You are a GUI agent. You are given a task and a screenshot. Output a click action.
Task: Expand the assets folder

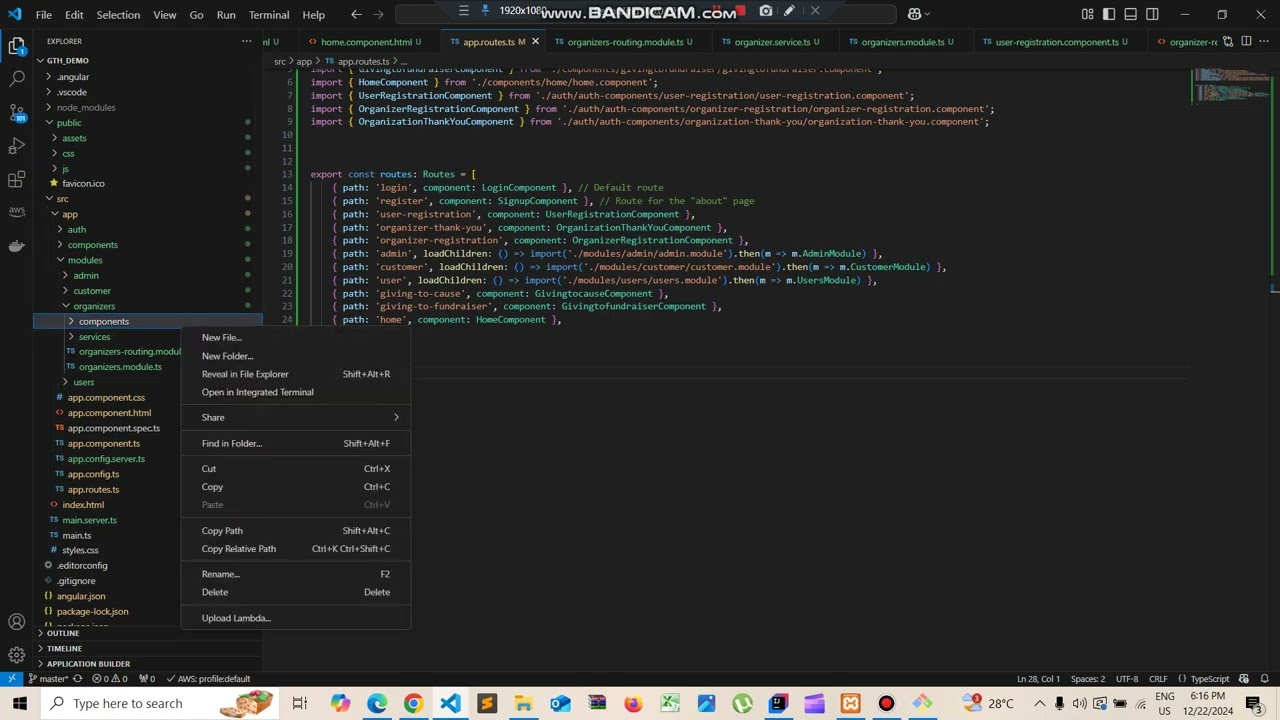(148, 138)
